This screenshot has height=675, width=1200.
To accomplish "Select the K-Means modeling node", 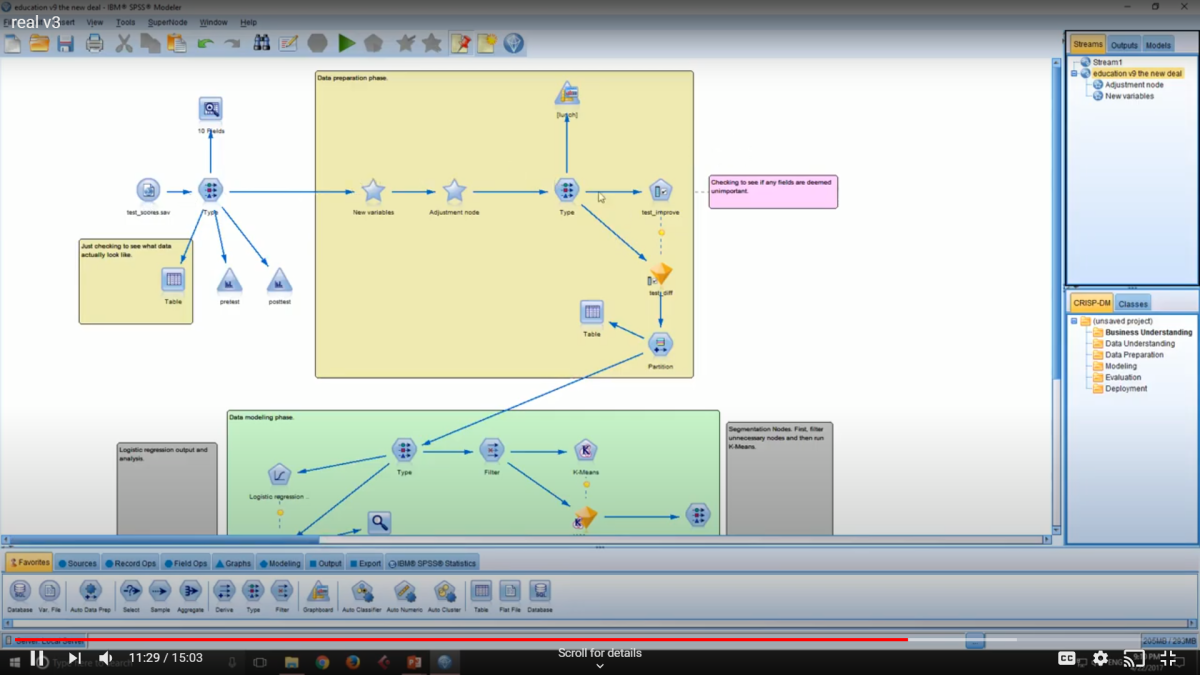I will click(x=586, y=451).
